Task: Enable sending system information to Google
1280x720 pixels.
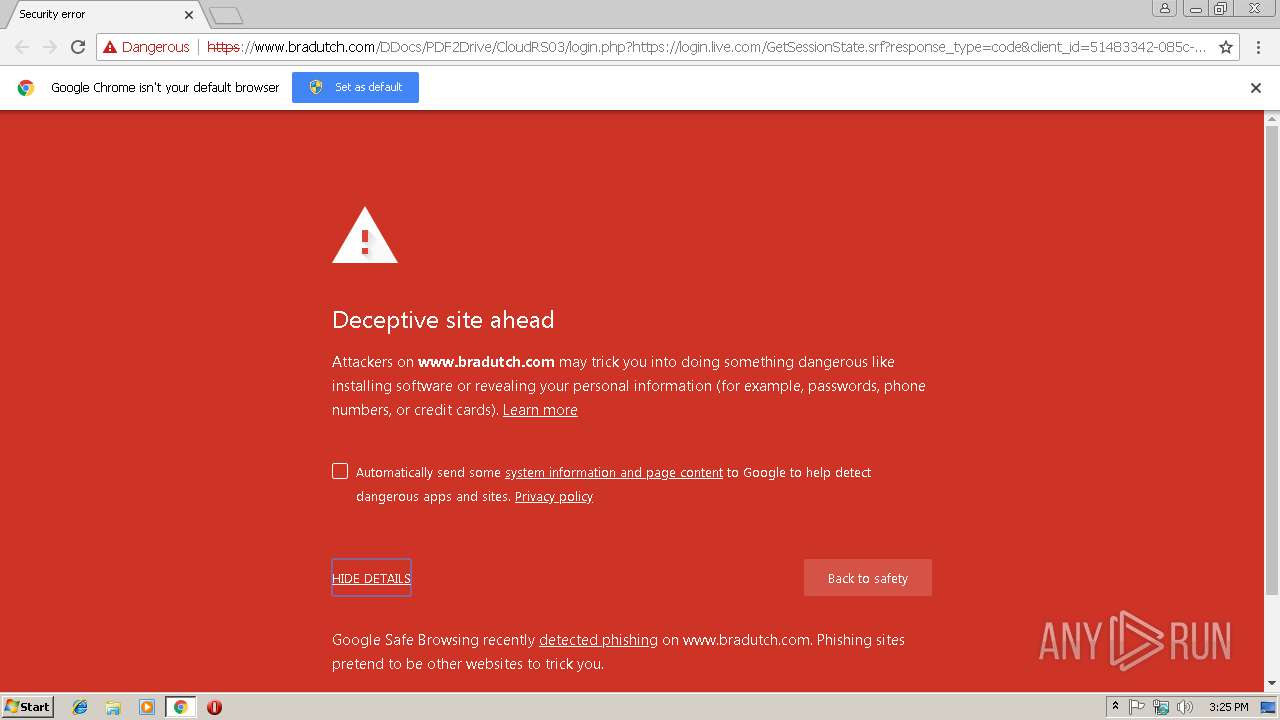Action: pos(340,471)
